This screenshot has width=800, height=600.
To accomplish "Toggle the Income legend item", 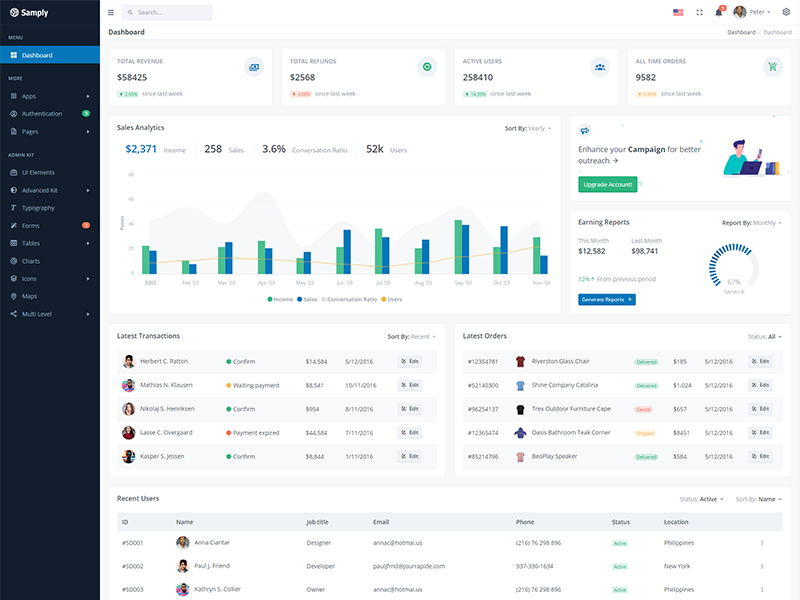I will point(280,299).
